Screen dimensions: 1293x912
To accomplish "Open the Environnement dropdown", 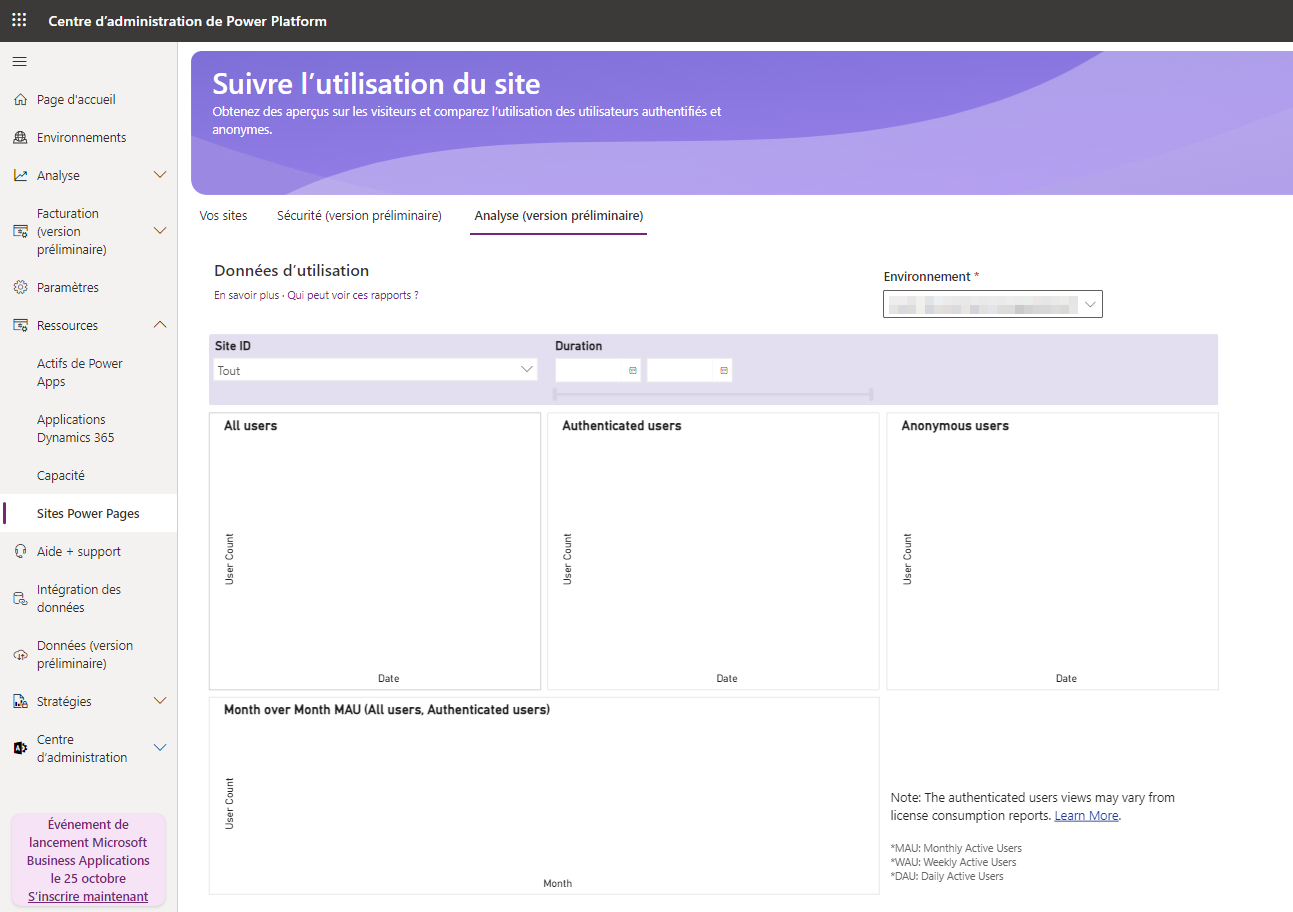I will click(993, 304).
